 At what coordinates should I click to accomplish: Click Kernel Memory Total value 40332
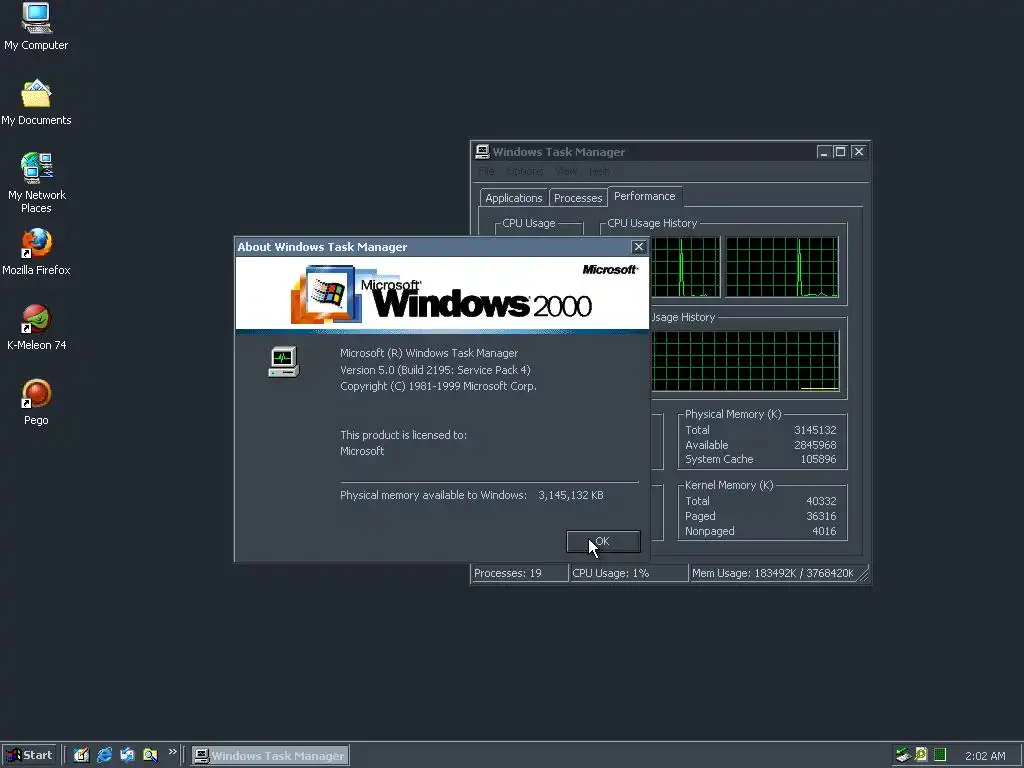pos(821,501)
